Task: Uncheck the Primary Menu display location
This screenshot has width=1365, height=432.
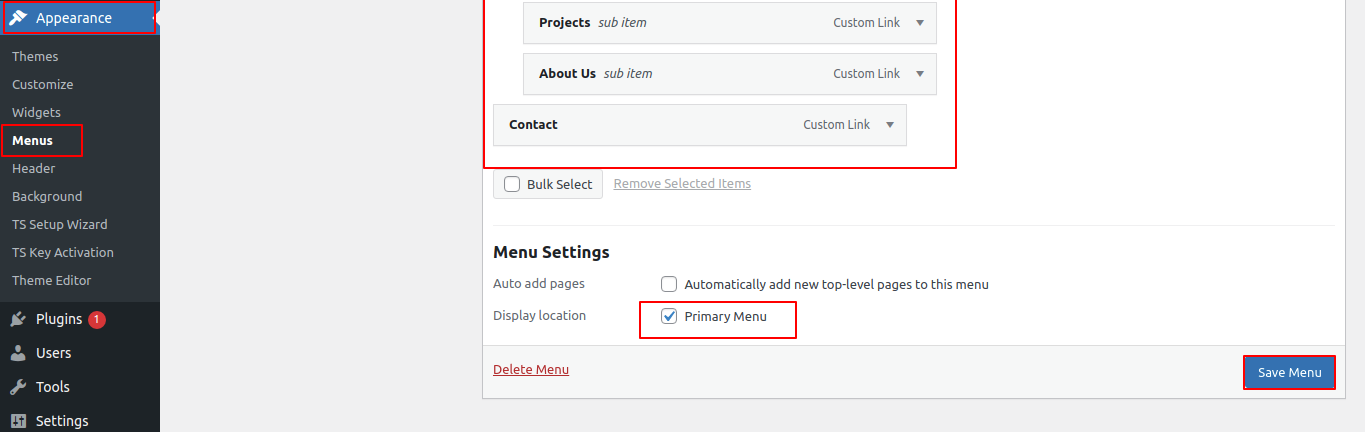Action: pyautogui.click(x=669, y=317)
